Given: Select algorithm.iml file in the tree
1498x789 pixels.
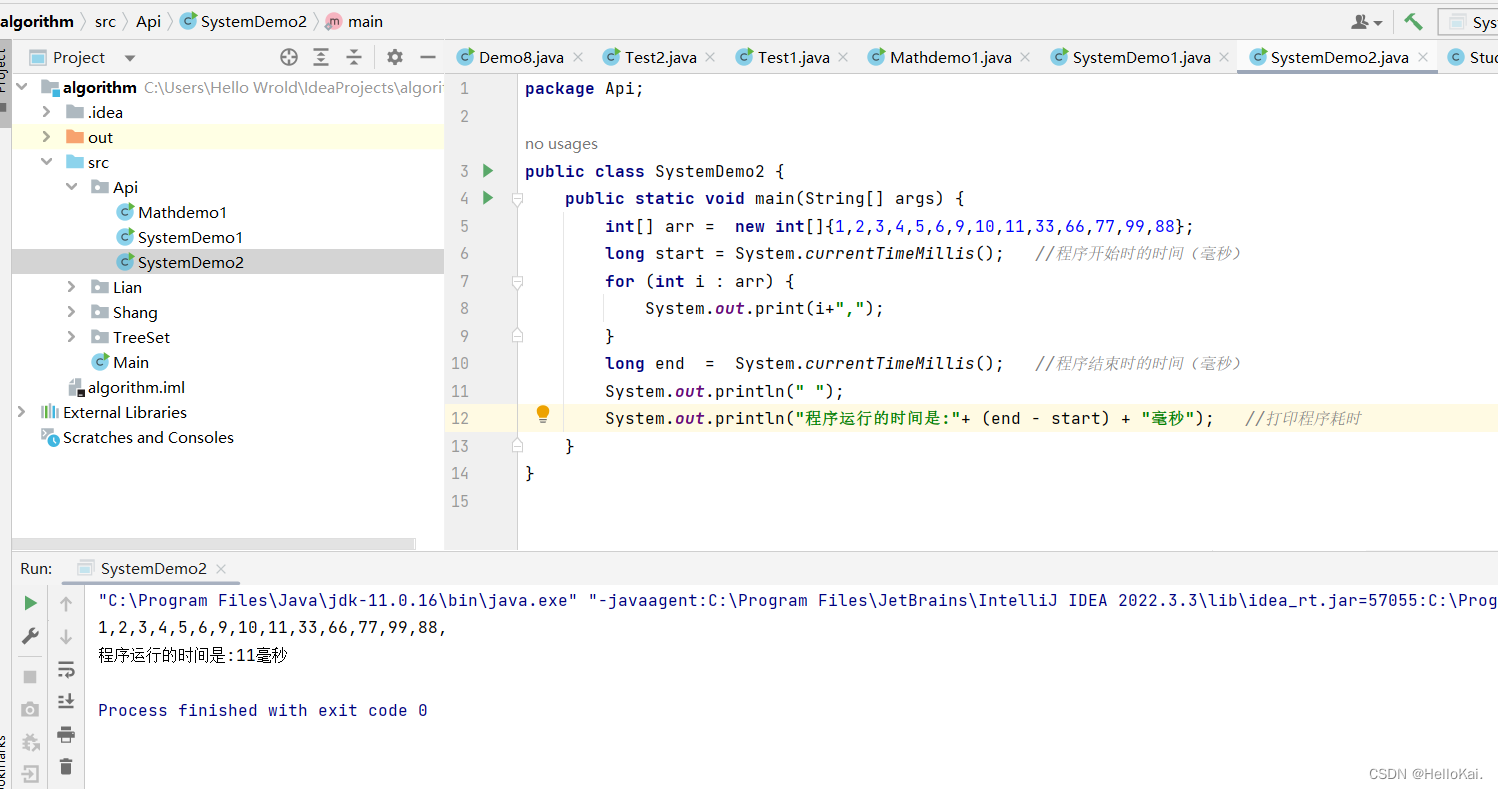Looking at the screenshot, I should (126, 387).
